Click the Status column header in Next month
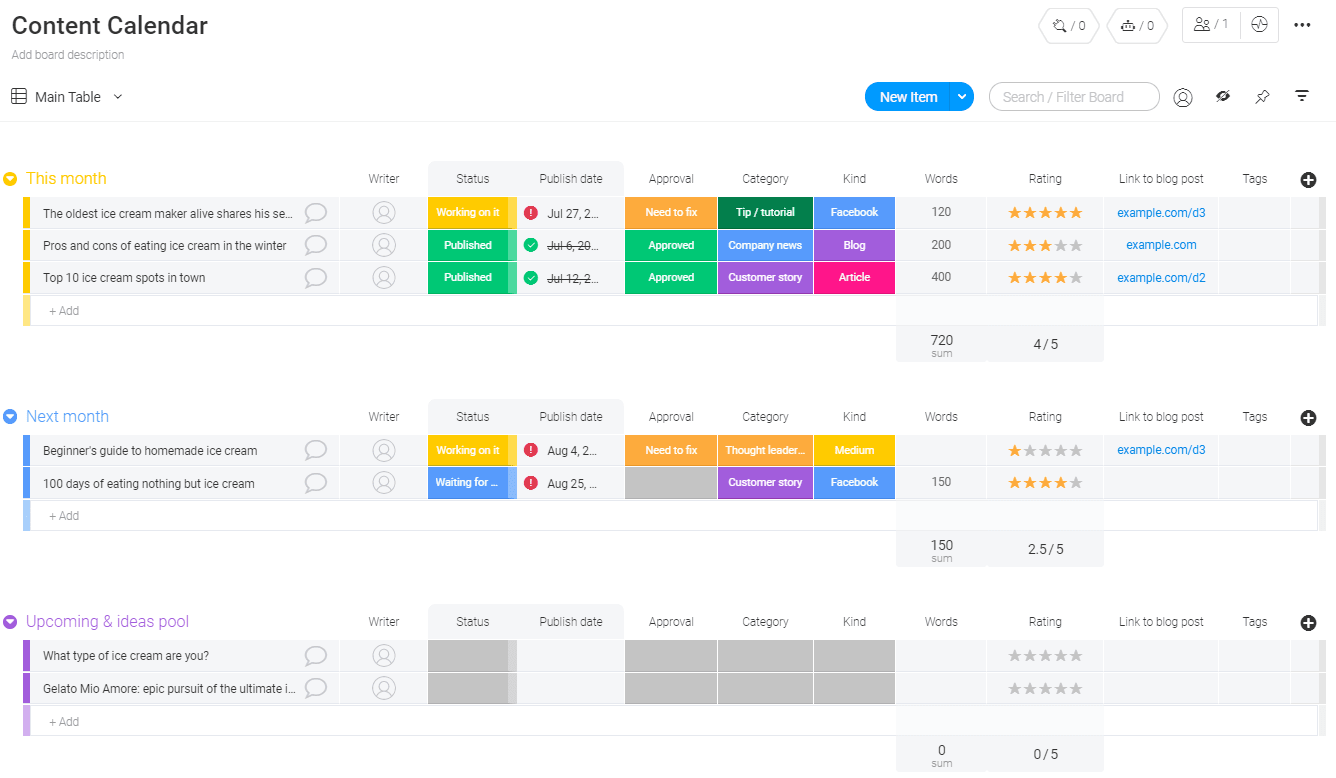This screenshot has height=778, width=1336. pyautogui.click(x=472, y=417)
